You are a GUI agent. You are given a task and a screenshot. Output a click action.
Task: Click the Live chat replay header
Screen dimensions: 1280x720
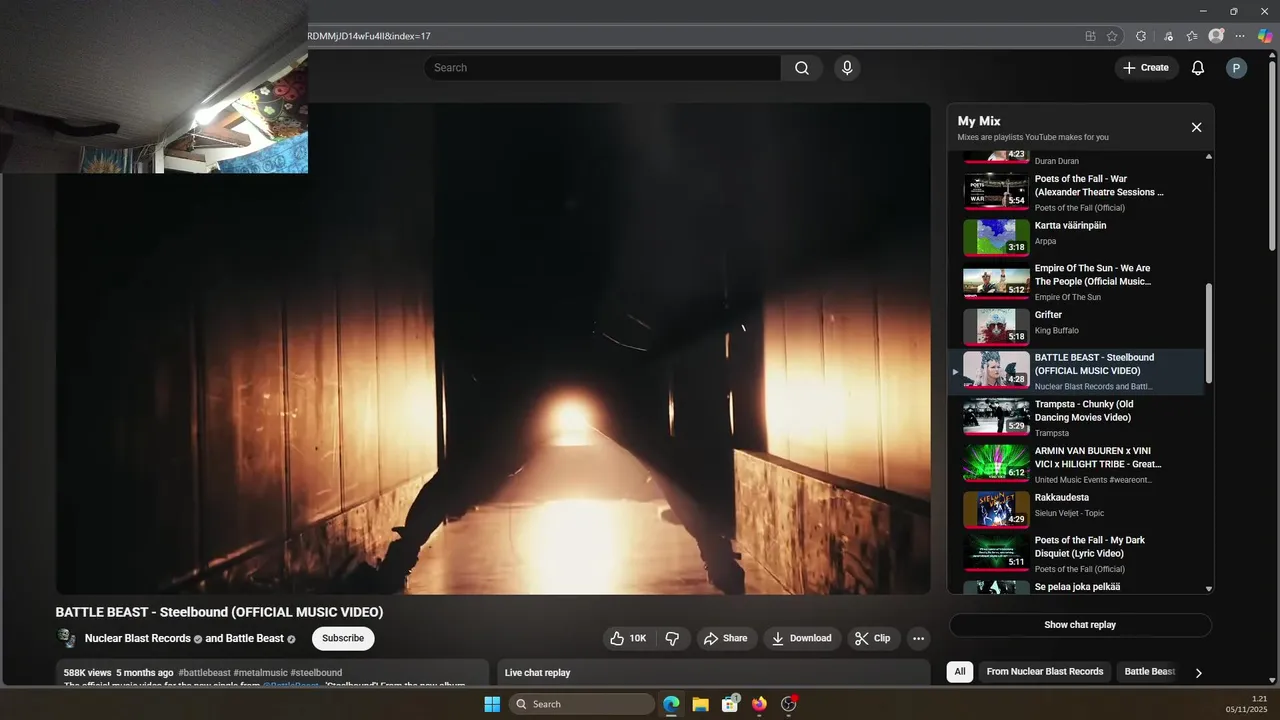pos(537,673)
